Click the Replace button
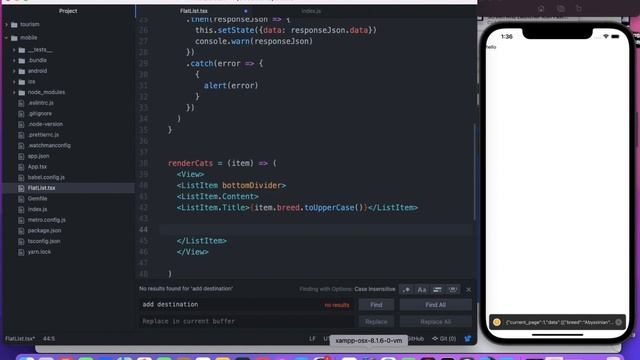The image size is (640, 360). [x=376, y=322]
